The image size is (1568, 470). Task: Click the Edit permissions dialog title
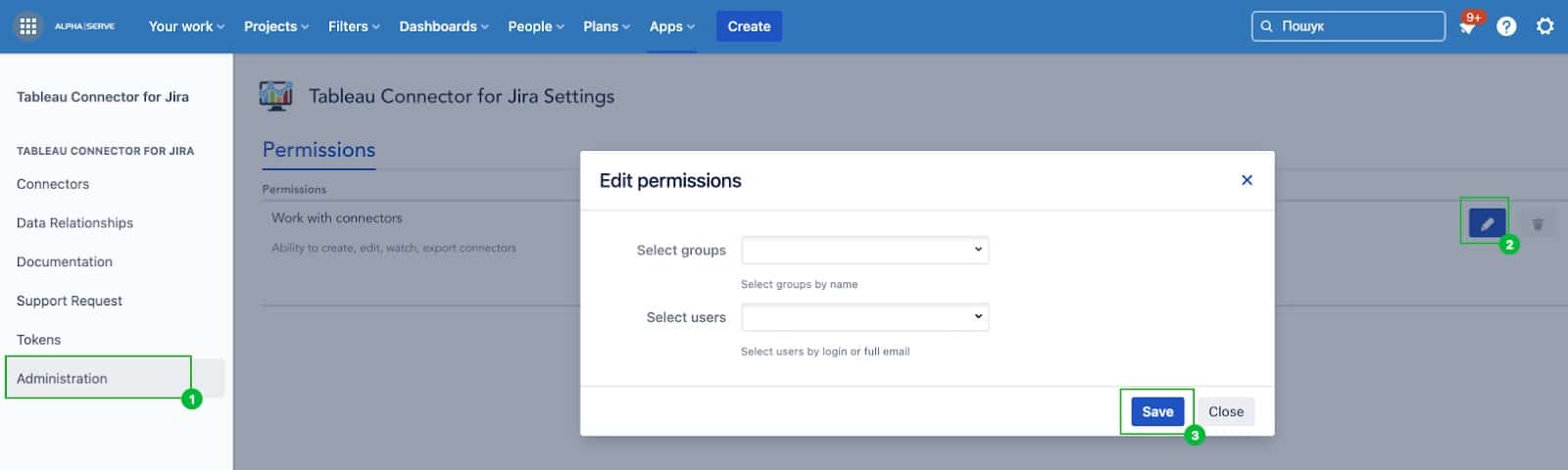point(670,180)
